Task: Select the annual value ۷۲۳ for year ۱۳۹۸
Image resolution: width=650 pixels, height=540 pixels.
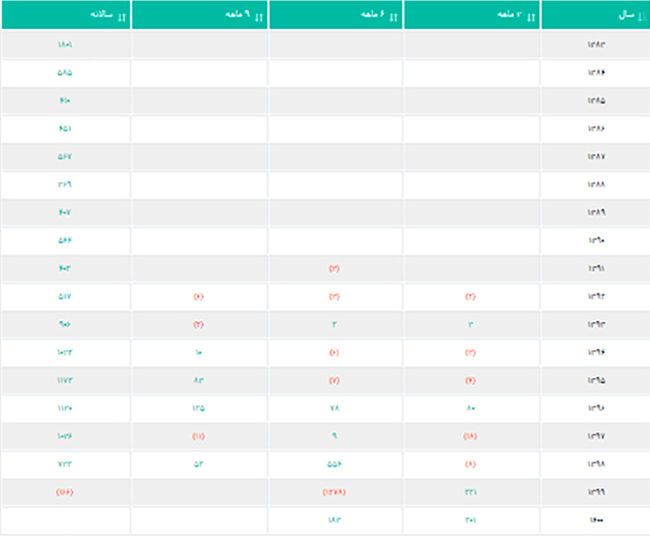Action: (x=66, y=464)
